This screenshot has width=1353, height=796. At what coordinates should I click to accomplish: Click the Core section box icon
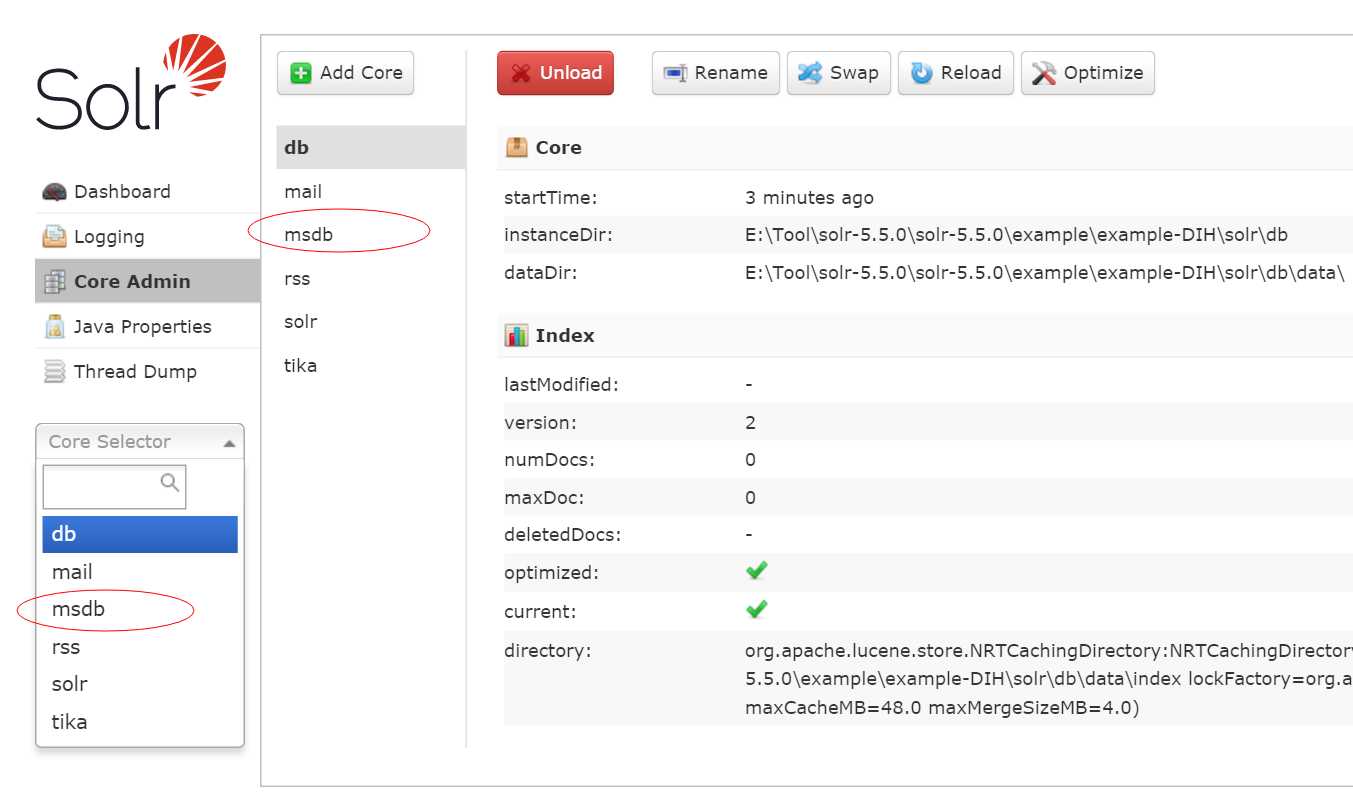(516, 147)
